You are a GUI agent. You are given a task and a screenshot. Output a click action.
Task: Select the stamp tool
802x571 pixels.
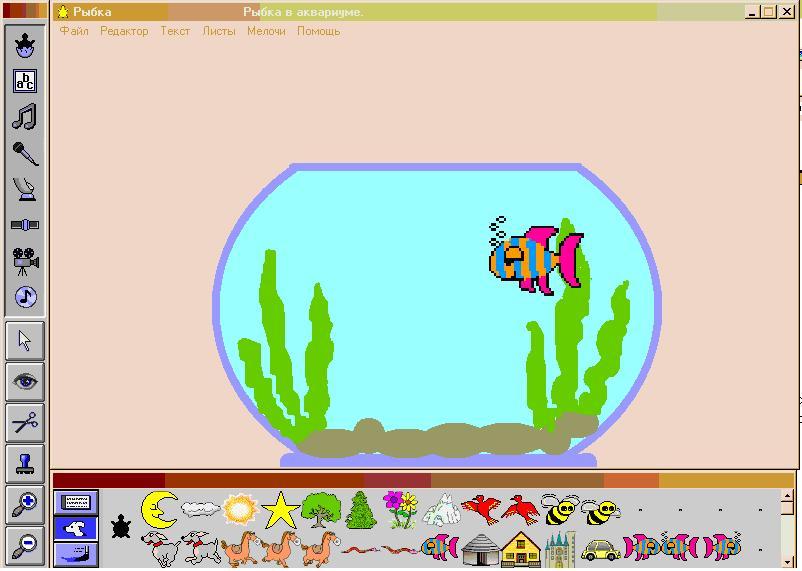click(x=25, y=464)
